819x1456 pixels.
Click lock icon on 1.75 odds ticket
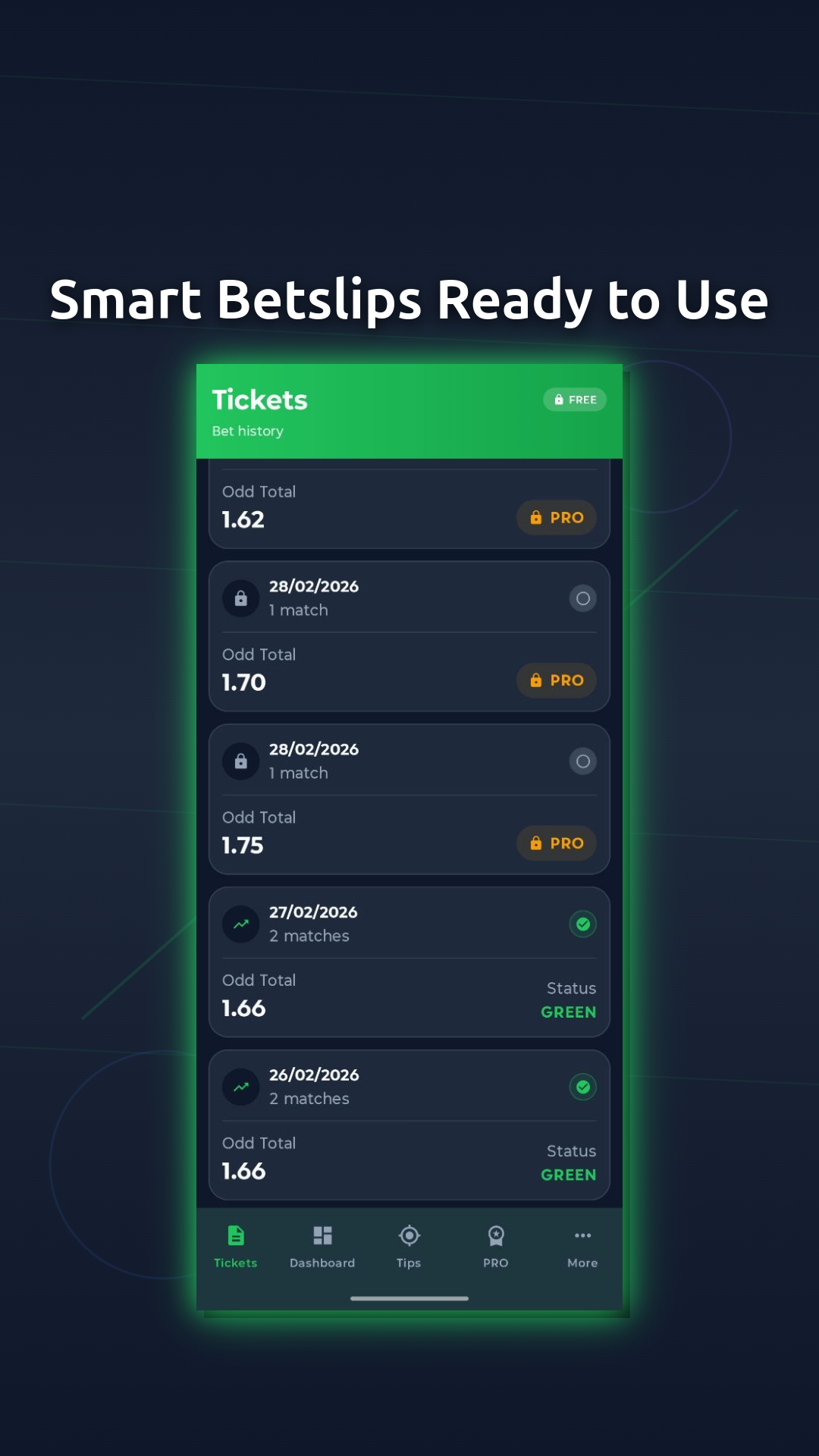pyautogui.click(x=241, y=761)
